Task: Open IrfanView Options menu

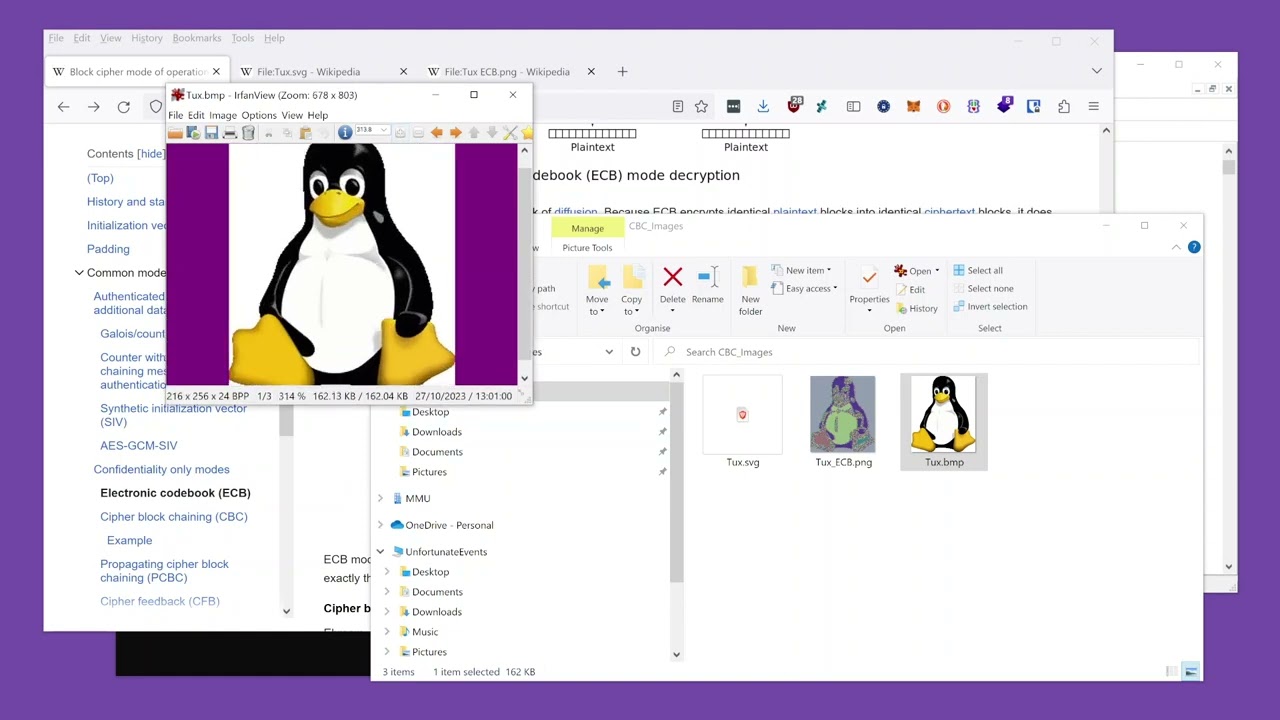Action: (259, 115)
